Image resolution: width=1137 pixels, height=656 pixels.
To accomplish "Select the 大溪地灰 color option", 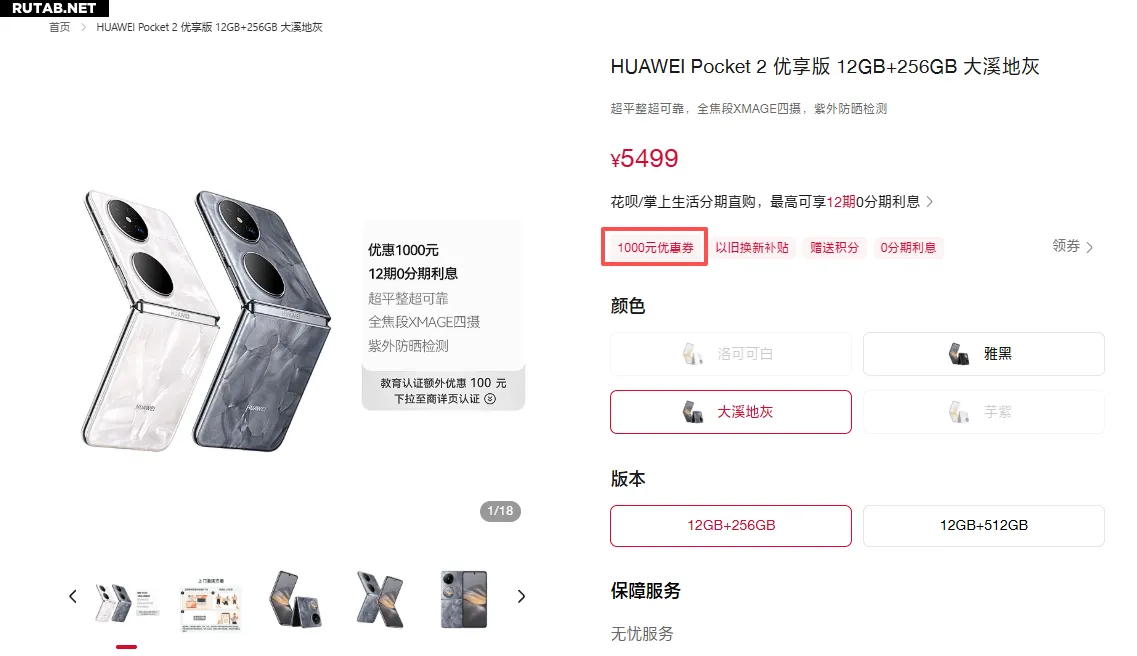I will [x=731, y=412].
